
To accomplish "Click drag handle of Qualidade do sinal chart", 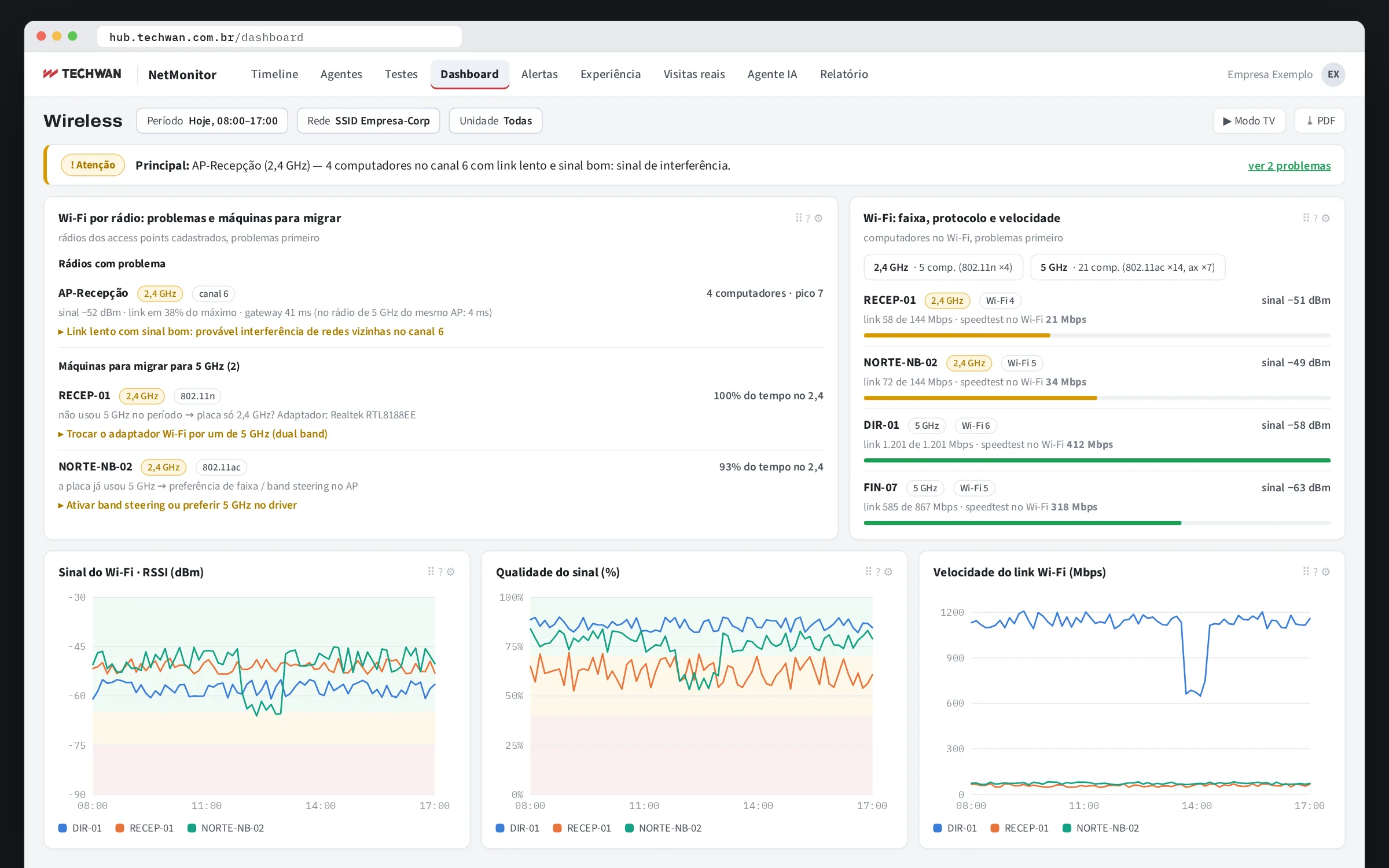I will 868,571.
